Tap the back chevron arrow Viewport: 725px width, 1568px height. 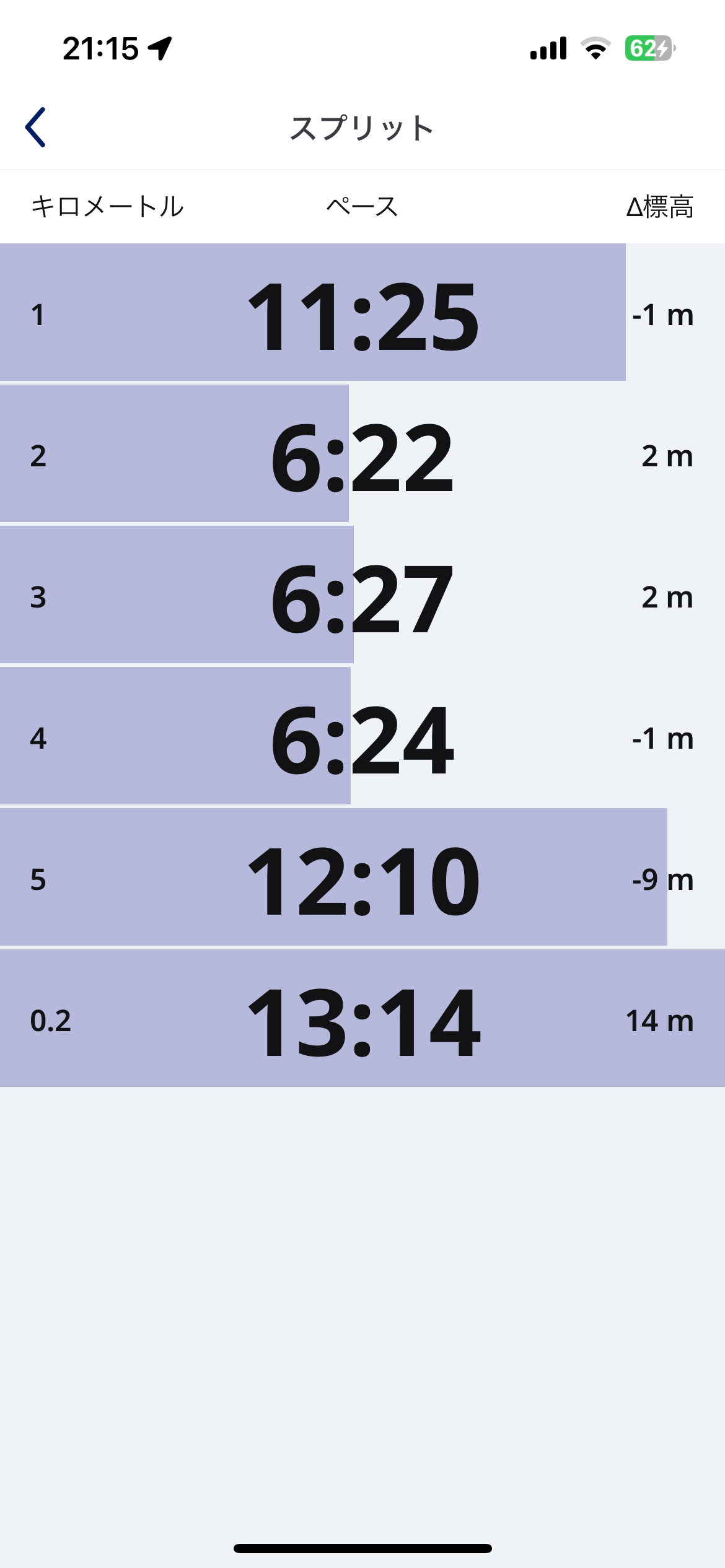(x=36, y=128)
